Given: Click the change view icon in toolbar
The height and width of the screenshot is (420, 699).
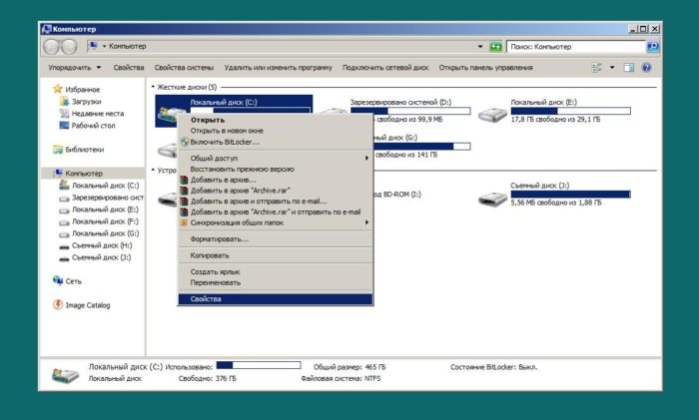Looking at the screenshot, I should (x=597, y=68).
